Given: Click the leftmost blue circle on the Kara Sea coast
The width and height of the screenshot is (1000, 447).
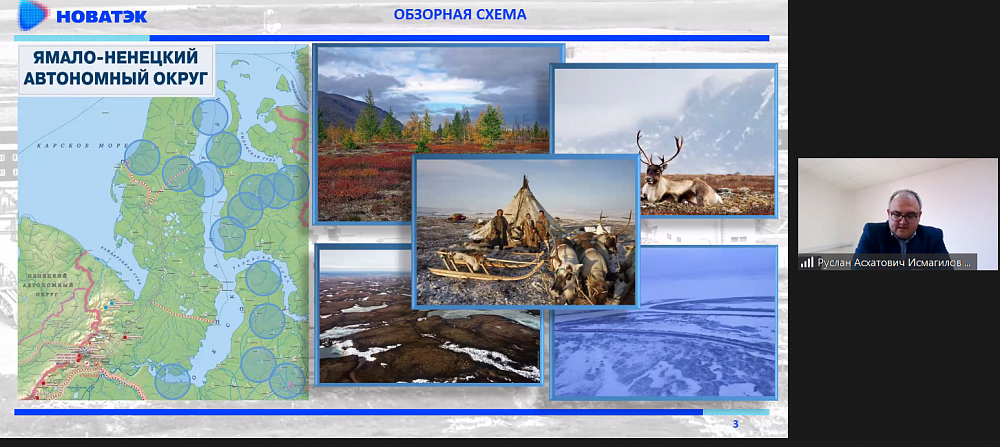Looking at the screenshot, I should pyautogui.click(x=142, y=156).
